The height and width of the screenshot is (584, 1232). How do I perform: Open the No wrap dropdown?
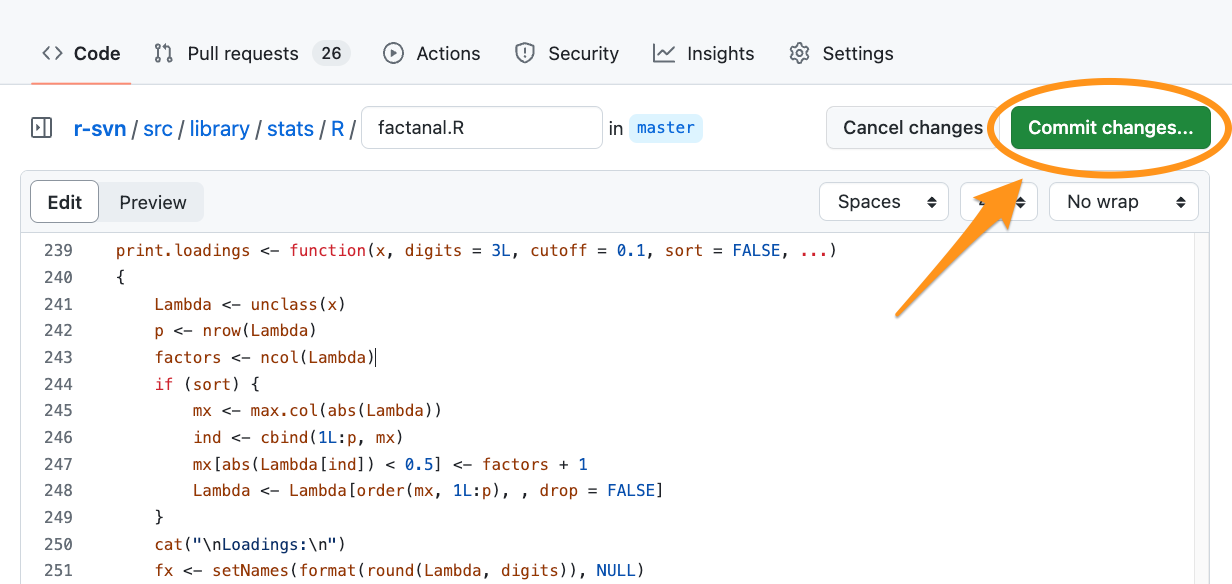(1123, 202)
